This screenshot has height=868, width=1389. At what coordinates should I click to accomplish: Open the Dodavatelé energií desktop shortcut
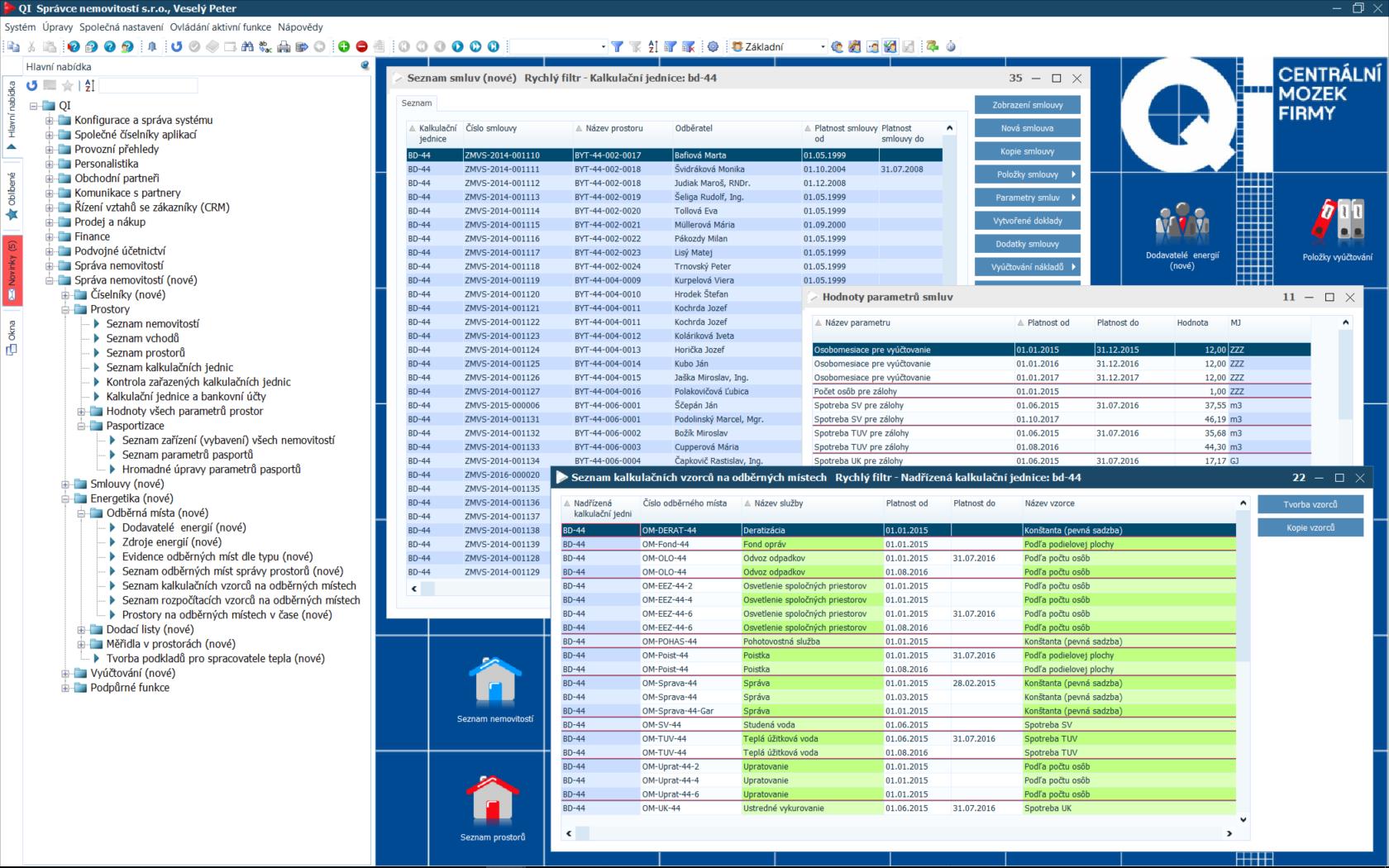(1182, 234)
